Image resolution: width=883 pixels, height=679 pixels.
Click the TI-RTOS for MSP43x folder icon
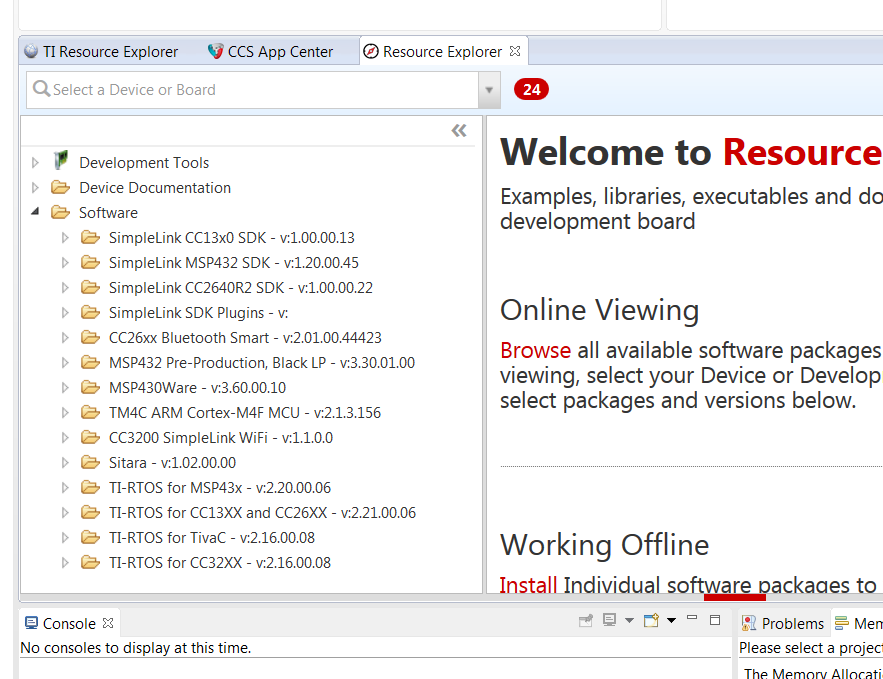(90, 487)
